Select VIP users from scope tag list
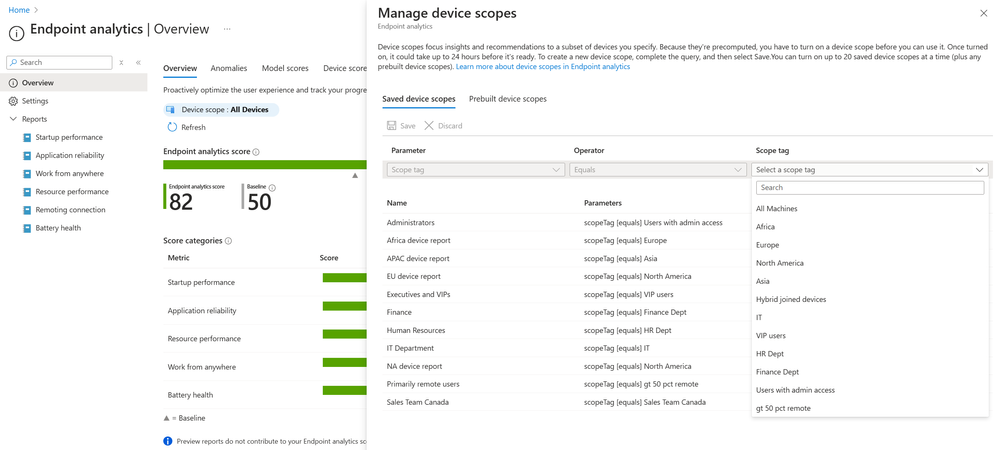This screenshot has height=450, width=999. tap(771, 336)
